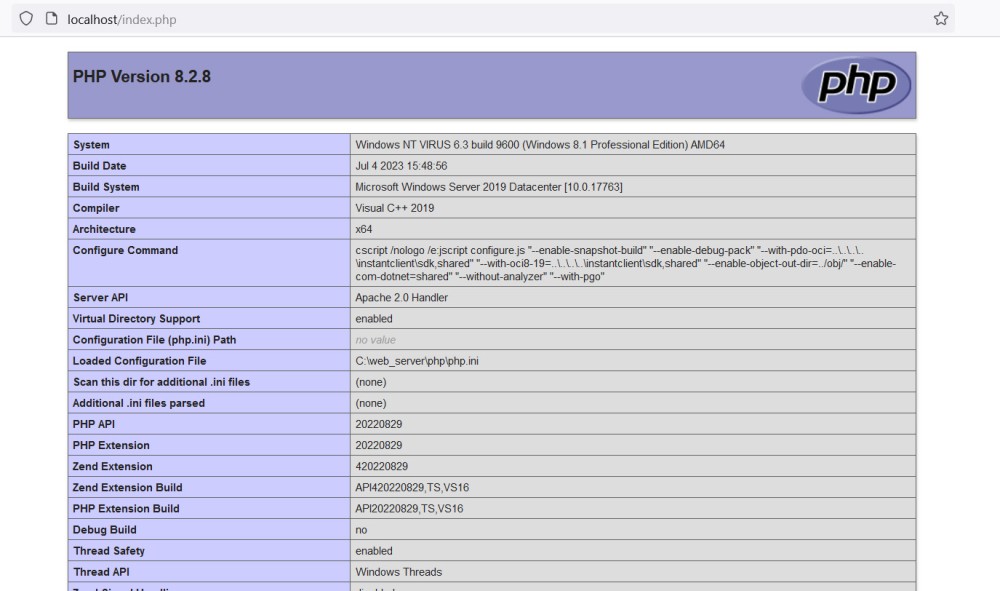Screen dimensions: 1000x591
Task: Click the x64 architecture value
Action: [x=364, y=229]
